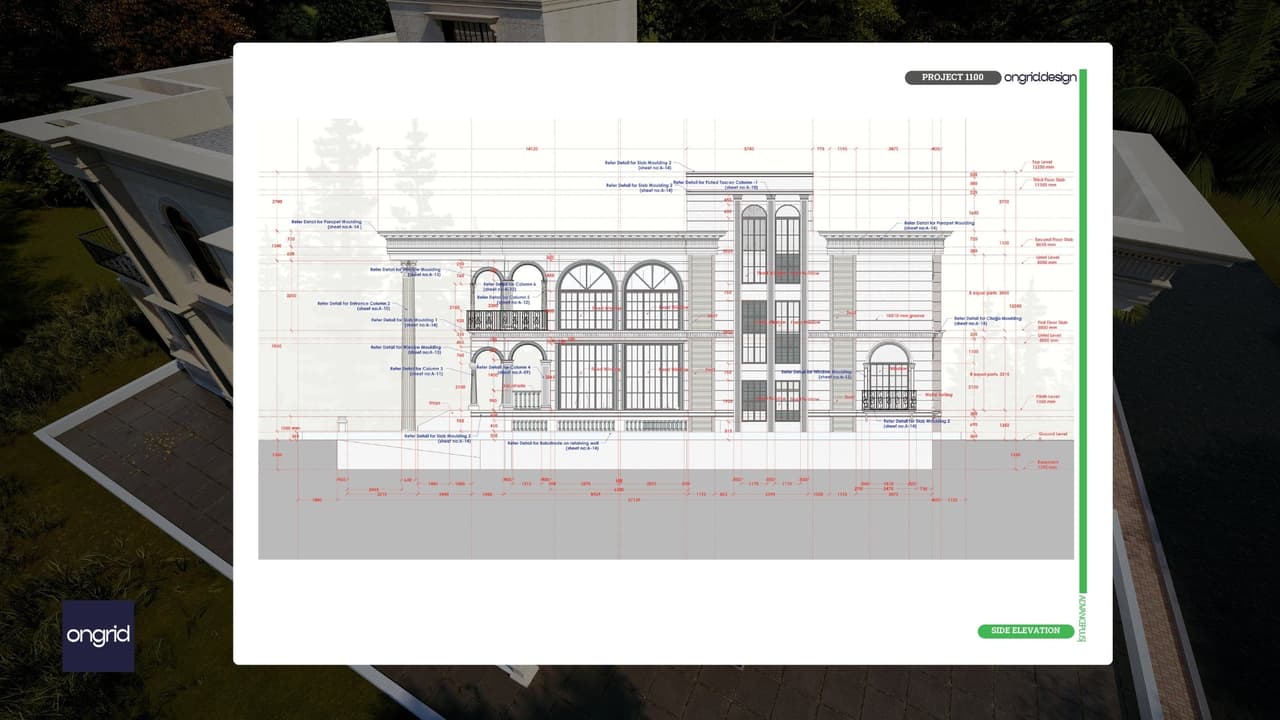Click the ongrid logo badge

click(x=98, y=635)
